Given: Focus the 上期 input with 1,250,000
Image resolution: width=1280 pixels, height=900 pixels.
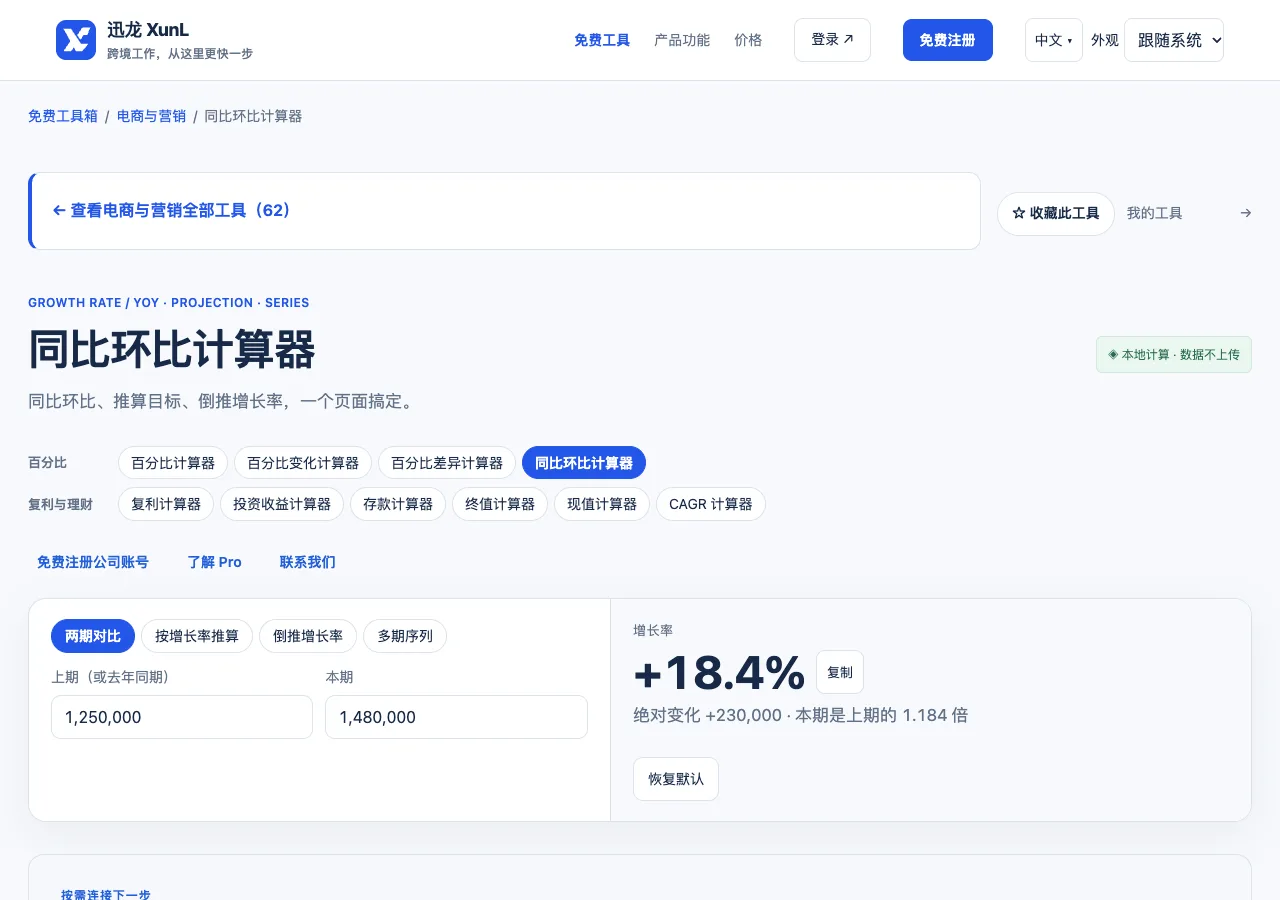Looking at the screenshot, I should [x=182, y=717].
